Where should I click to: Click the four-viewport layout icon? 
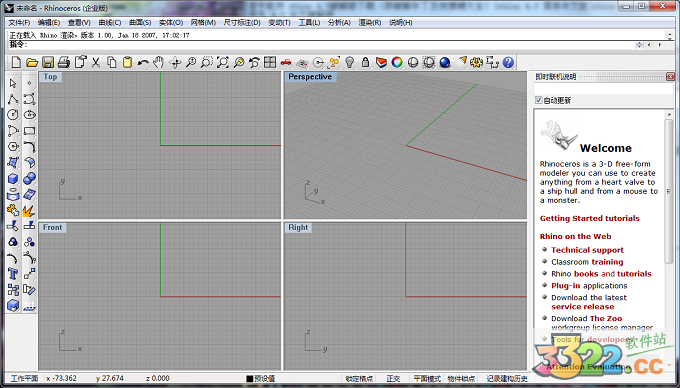click(270, 62)
